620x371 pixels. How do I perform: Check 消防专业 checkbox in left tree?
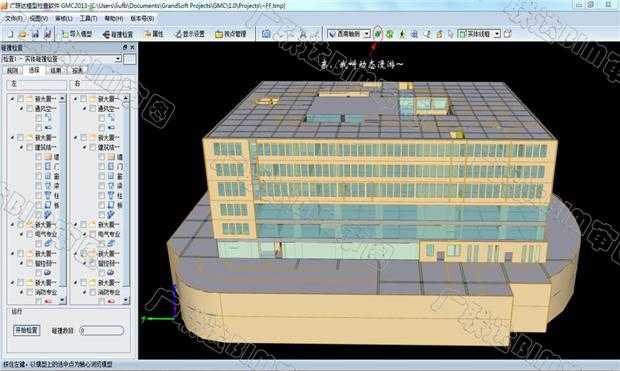coord(30,292)
